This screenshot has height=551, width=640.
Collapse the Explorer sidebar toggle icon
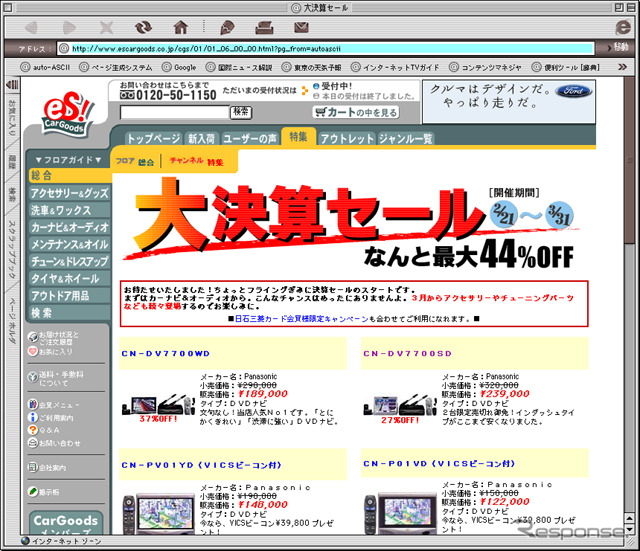12,84
